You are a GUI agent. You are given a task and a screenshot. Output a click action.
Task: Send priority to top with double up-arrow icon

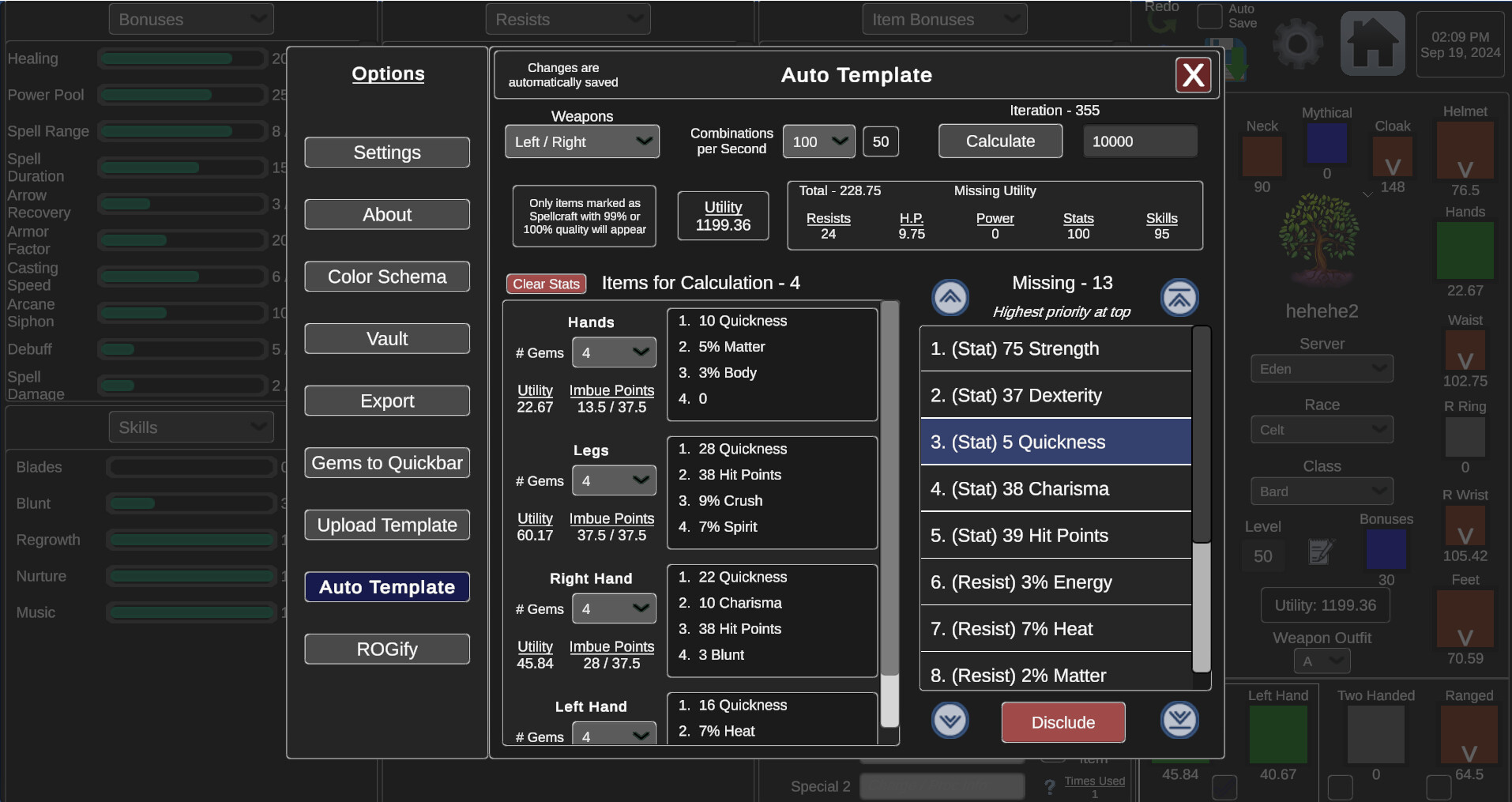point(1179,298)
